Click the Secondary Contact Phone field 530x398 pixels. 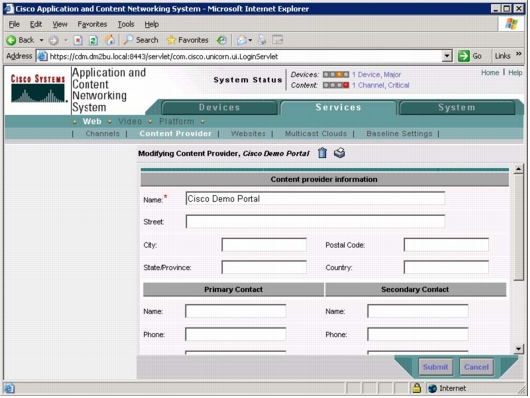[417, 334]
